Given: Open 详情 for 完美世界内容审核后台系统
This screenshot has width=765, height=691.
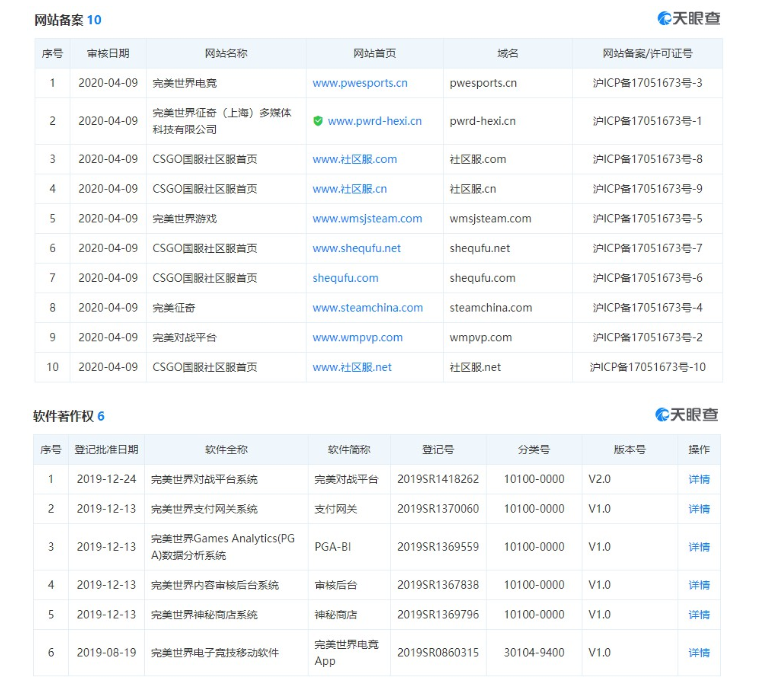Looking at the screenshot, I should (699, 585).
